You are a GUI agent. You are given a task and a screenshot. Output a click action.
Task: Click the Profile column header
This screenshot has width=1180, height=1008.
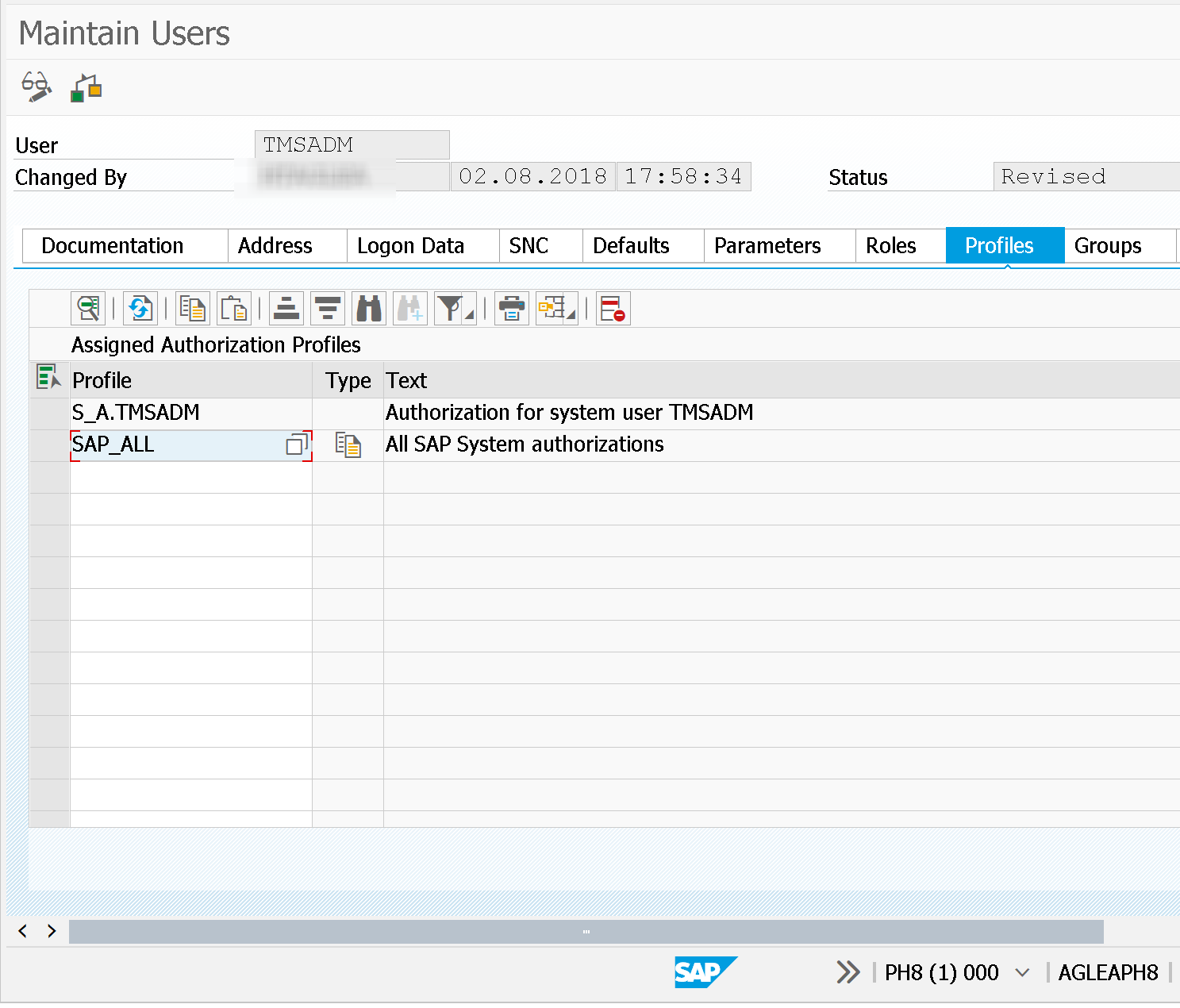(190, 380)
